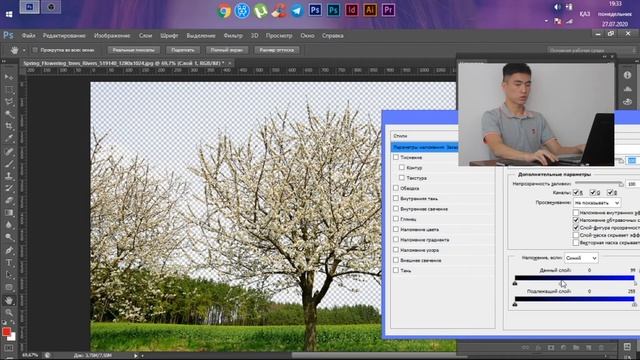
Task: Select Параметры наложения in the styles list
Action: (x=424, y=147)
